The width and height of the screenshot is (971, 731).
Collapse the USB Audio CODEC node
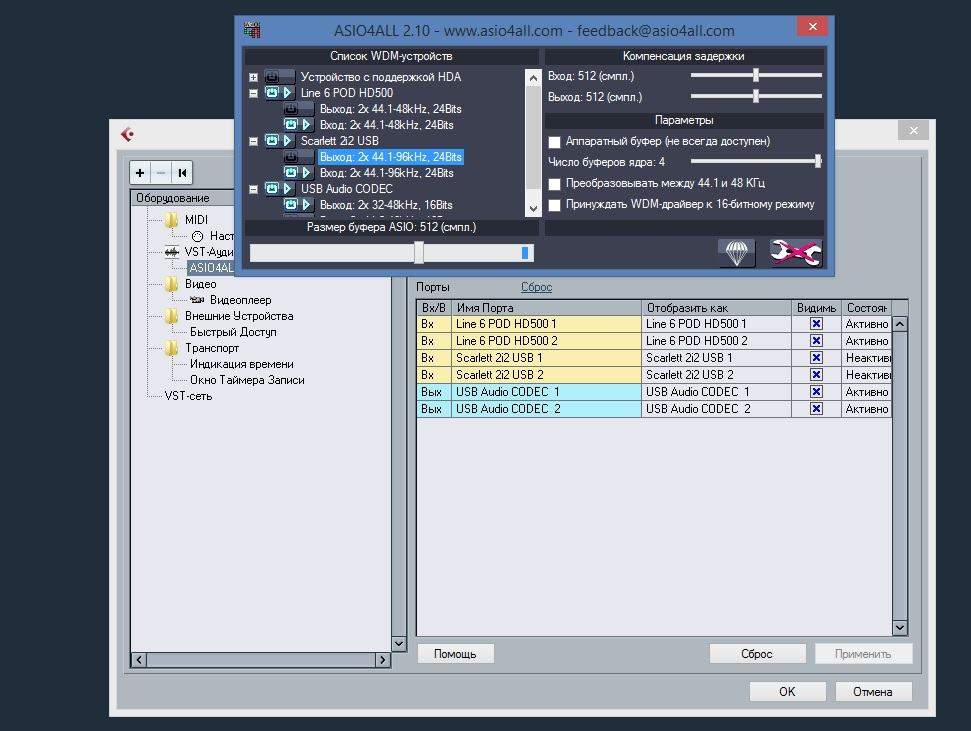tap(254, 189)
